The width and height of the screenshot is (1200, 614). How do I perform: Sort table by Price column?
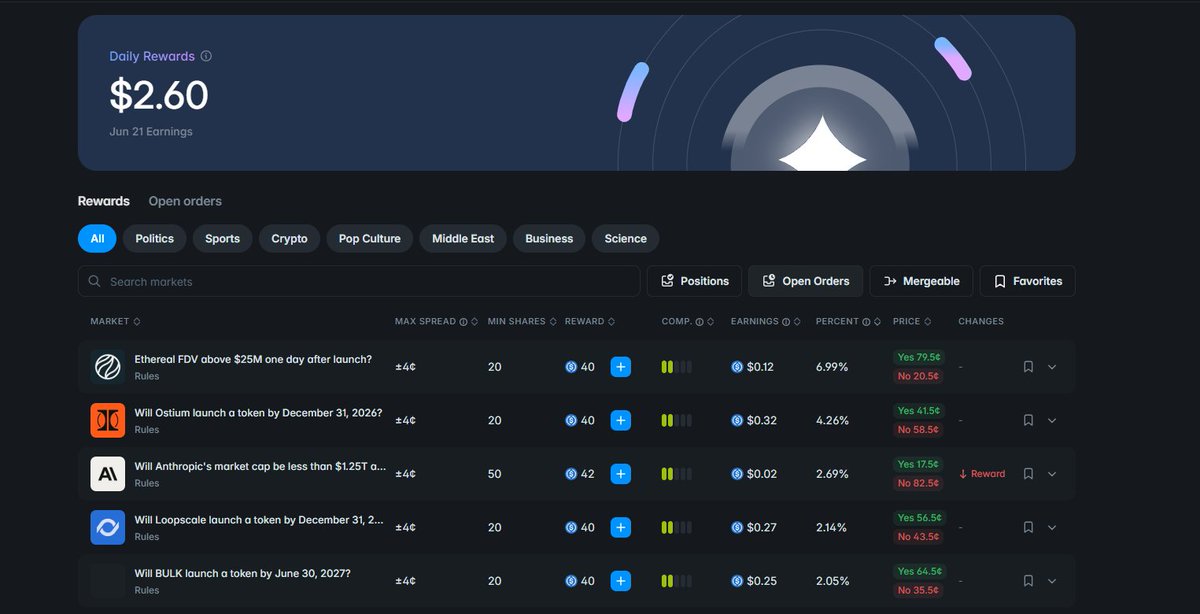[912, 322]
